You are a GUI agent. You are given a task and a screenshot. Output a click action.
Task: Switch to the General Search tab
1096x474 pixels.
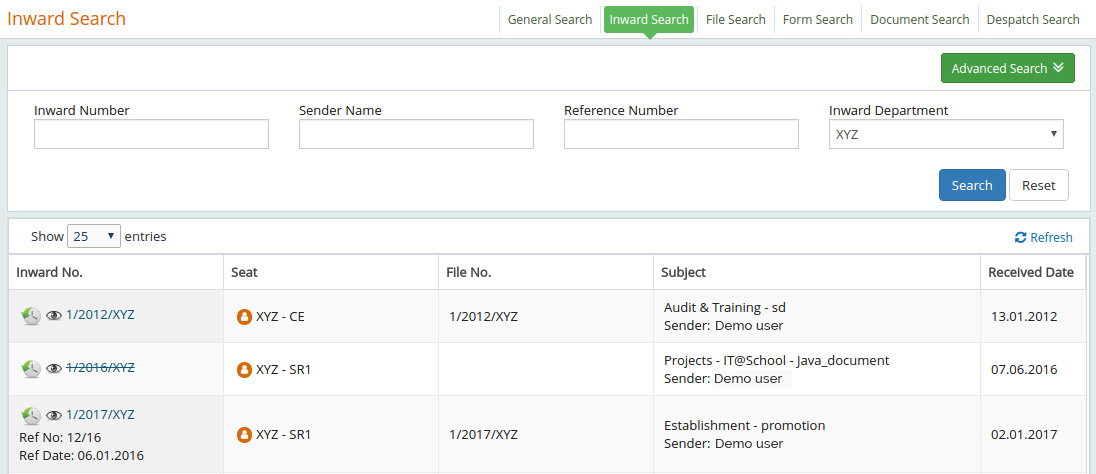pos(550,19)
